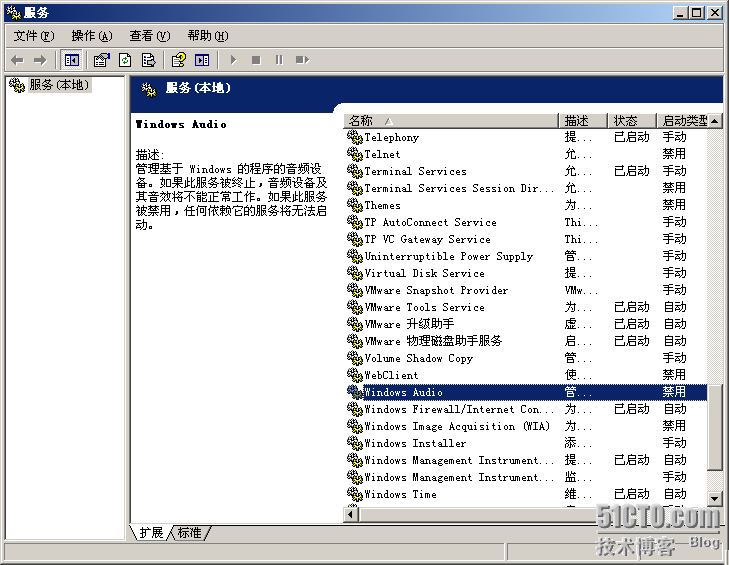The width and height of the screenshot is (729, 565).
Task: Click the Volume Shadow Copy gear icon
Action: click(355, 358)
